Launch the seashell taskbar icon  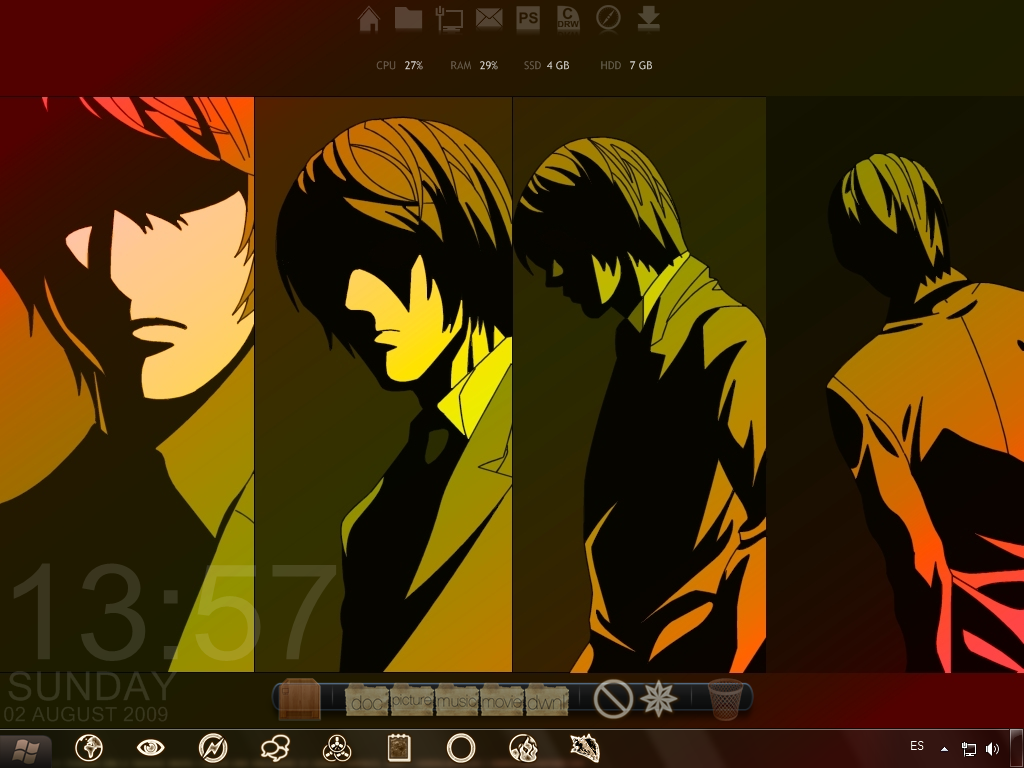point(585,748)
